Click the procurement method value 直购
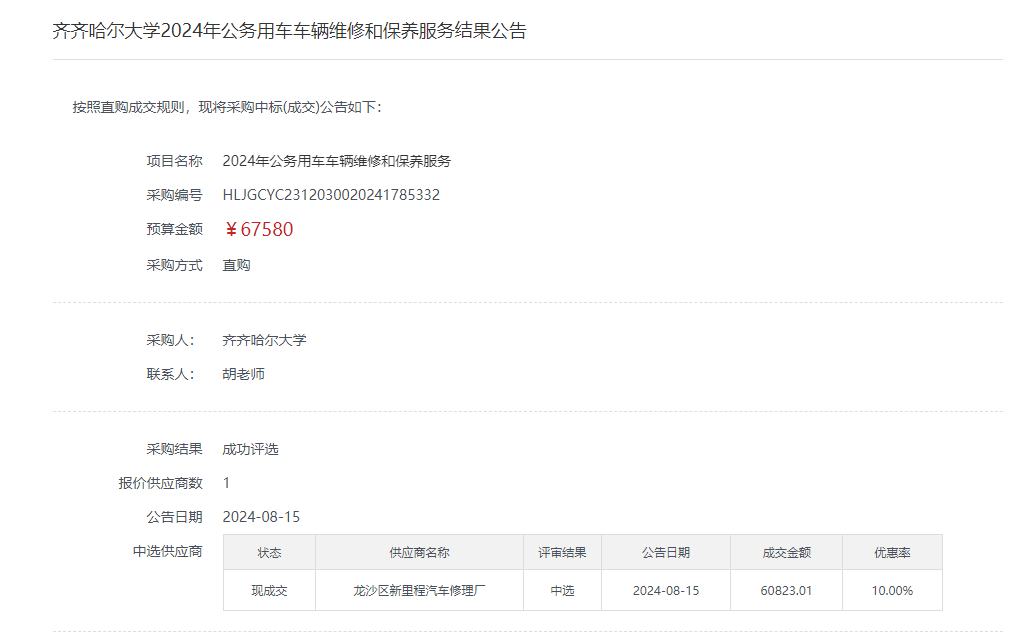The height and width of the screenshot is (635, 1015). tap(236, 265)
